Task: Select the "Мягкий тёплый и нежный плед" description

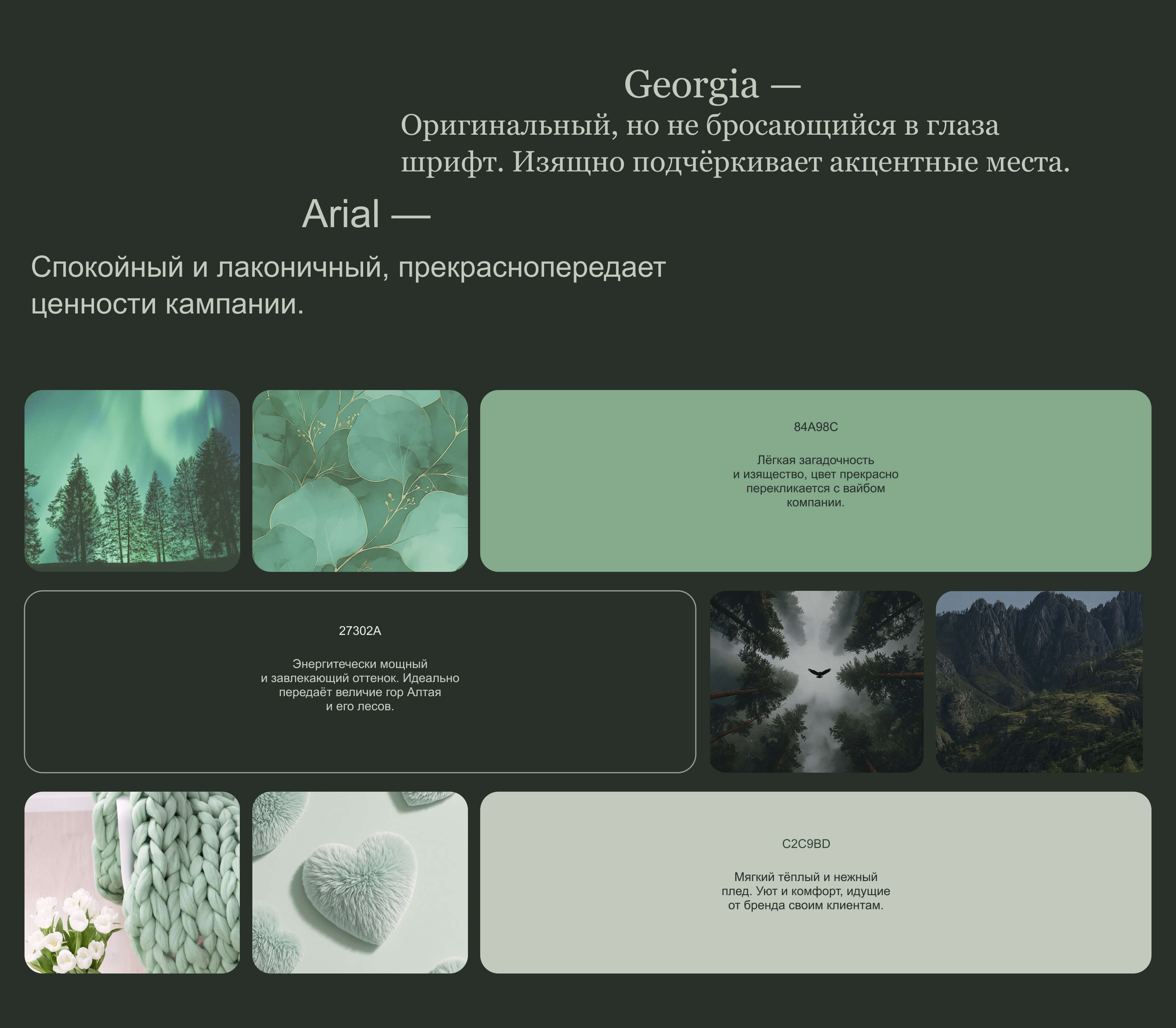Action: [x=806, y=891]
